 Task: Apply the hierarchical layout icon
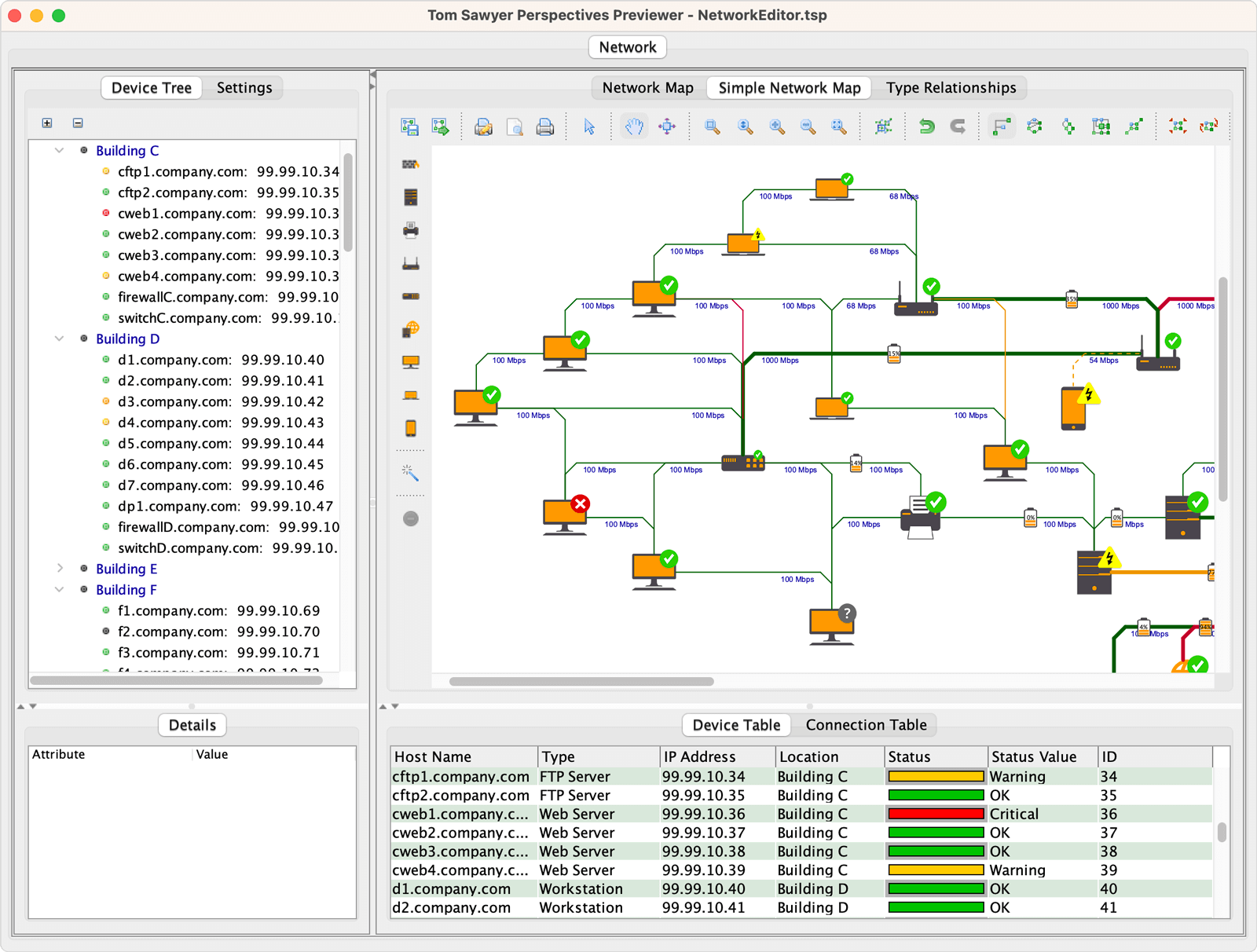coord(1068,126)
